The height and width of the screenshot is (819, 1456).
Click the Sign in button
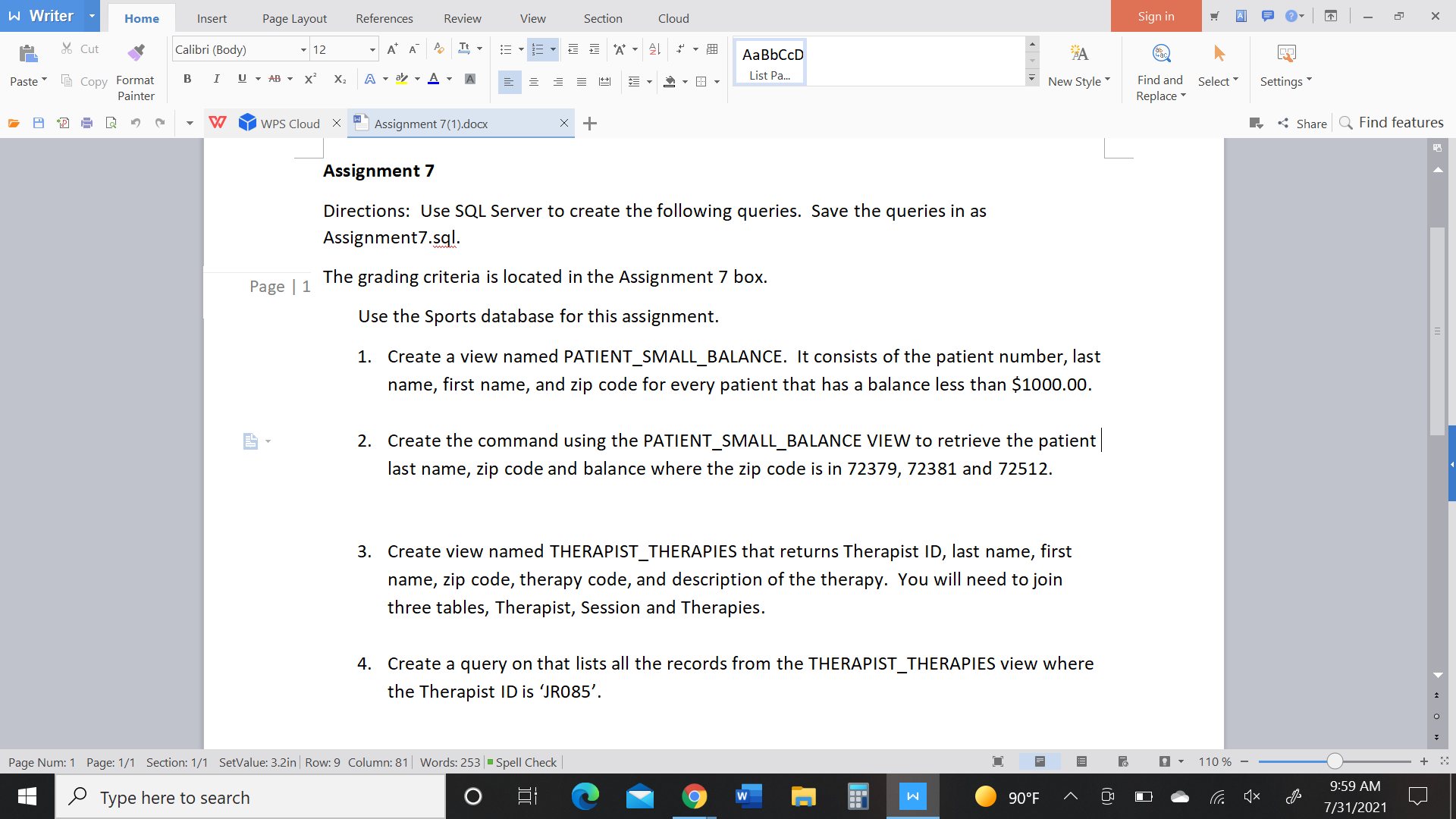(x=1156, y=15)
